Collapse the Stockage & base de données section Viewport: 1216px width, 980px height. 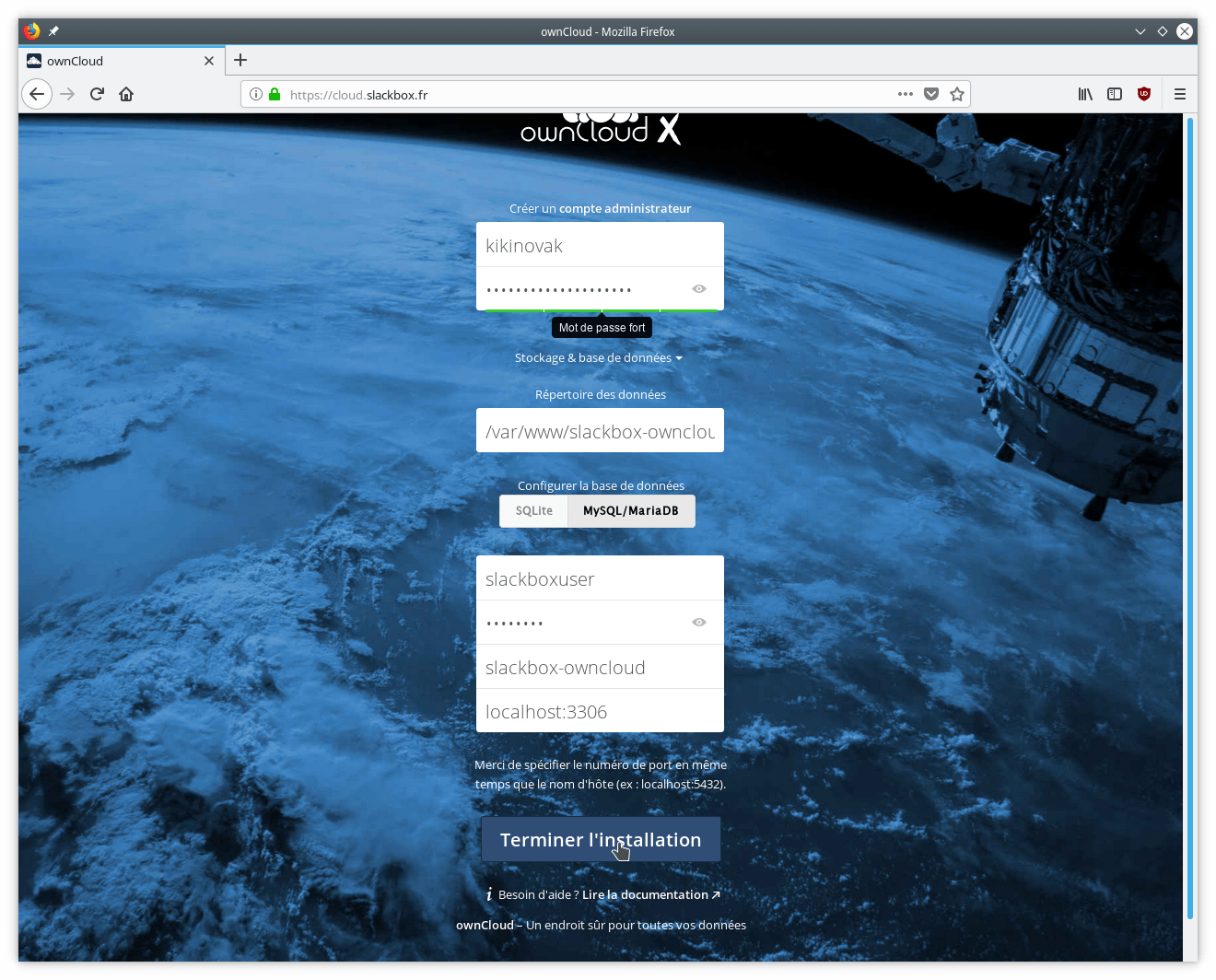[x=599, y=357]
